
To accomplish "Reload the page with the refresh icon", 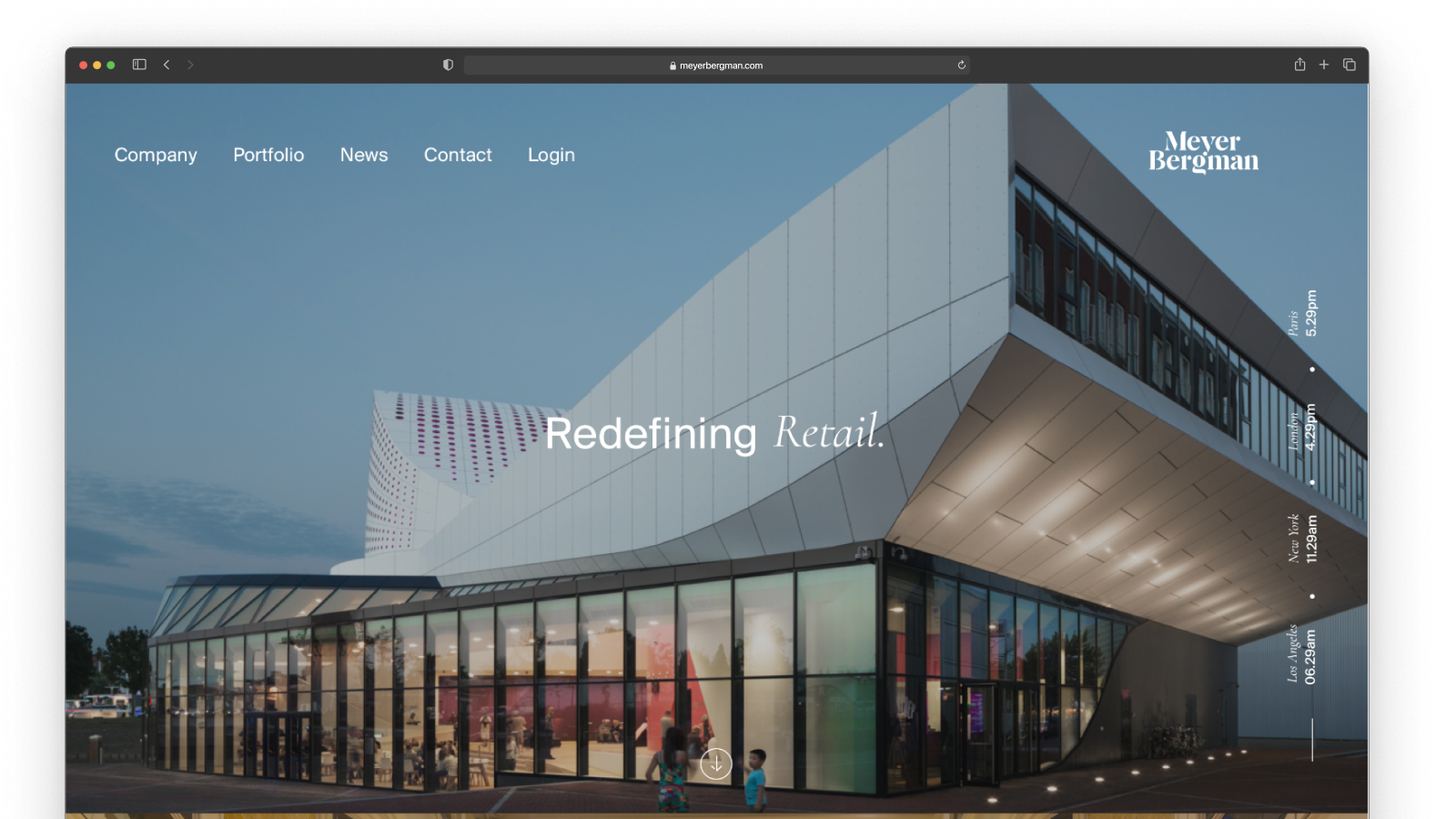I will coord(961,65).
